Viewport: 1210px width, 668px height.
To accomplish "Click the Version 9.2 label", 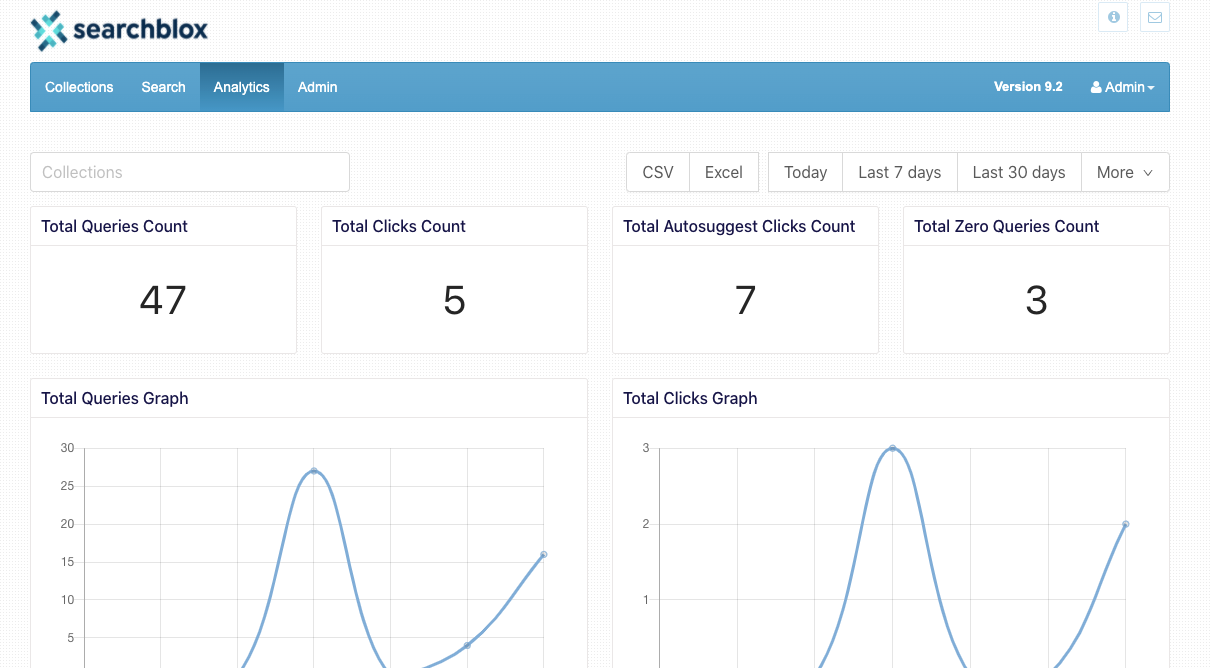I will click(1028, 87).
